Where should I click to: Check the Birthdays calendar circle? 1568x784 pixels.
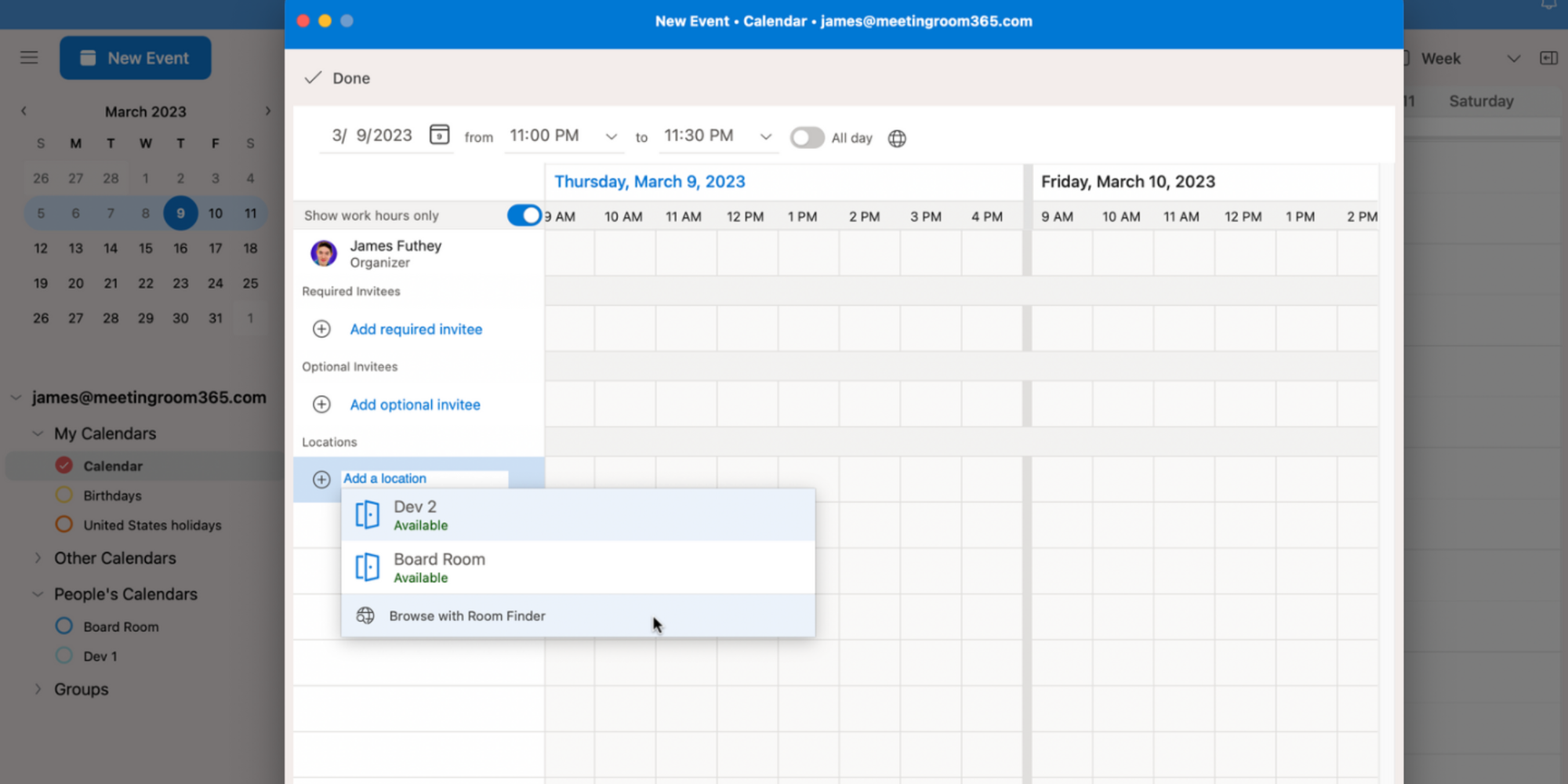(x=64, y=495)
